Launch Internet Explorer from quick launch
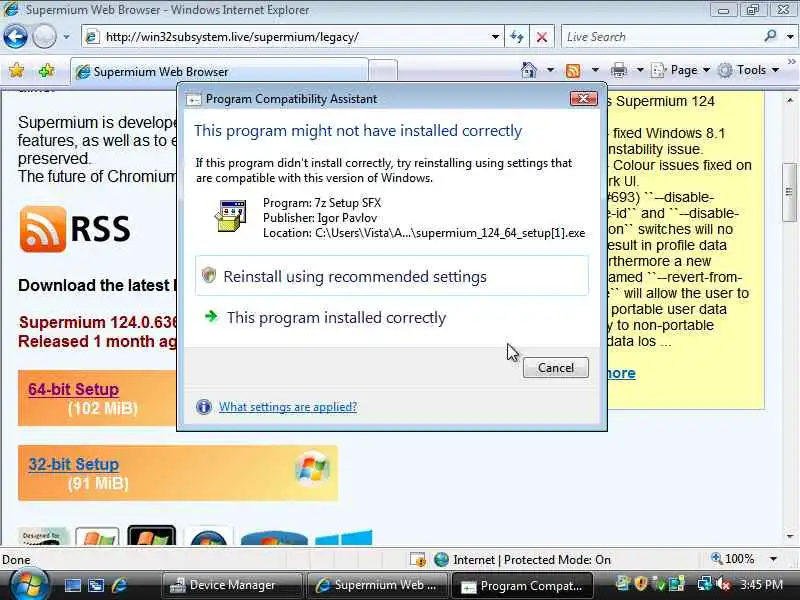The height and width of the screenshot is (600, 800). tap(119, 585)
